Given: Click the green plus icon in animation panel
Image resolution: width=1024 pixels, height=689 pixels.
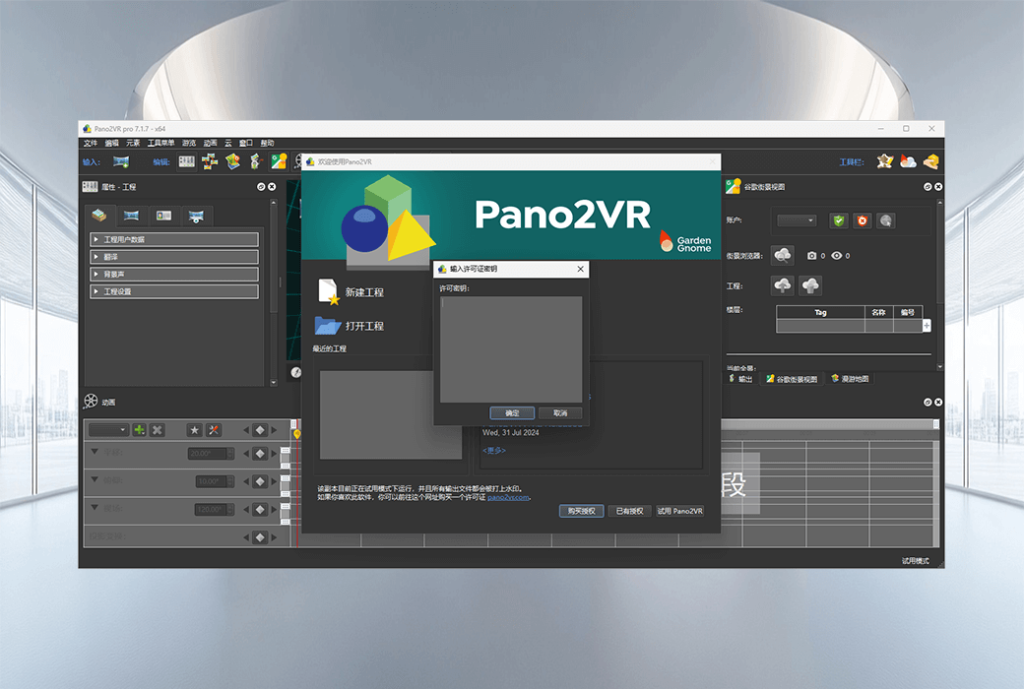Looking at the screenshot, I should coord(138,429).
